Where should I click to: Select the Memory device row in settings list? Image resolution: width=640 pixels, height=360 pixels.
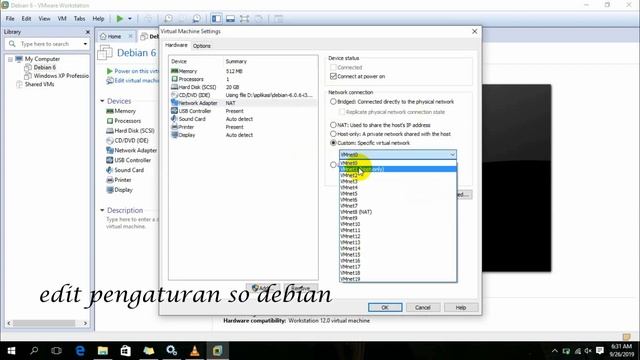243,71
